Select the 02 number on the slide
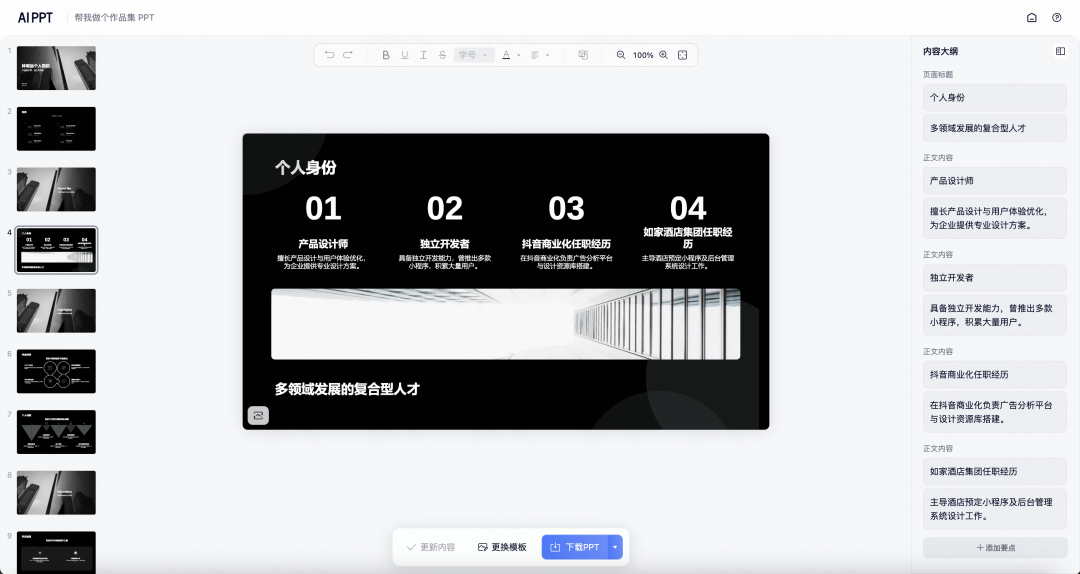 point(444,208)
